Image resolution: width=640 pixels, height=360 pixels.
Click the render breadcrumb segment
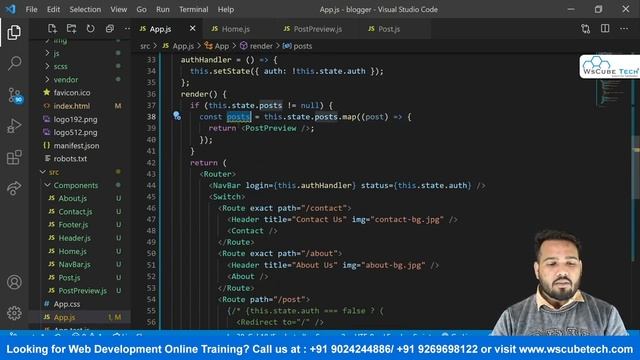click(x=261, y=46)
